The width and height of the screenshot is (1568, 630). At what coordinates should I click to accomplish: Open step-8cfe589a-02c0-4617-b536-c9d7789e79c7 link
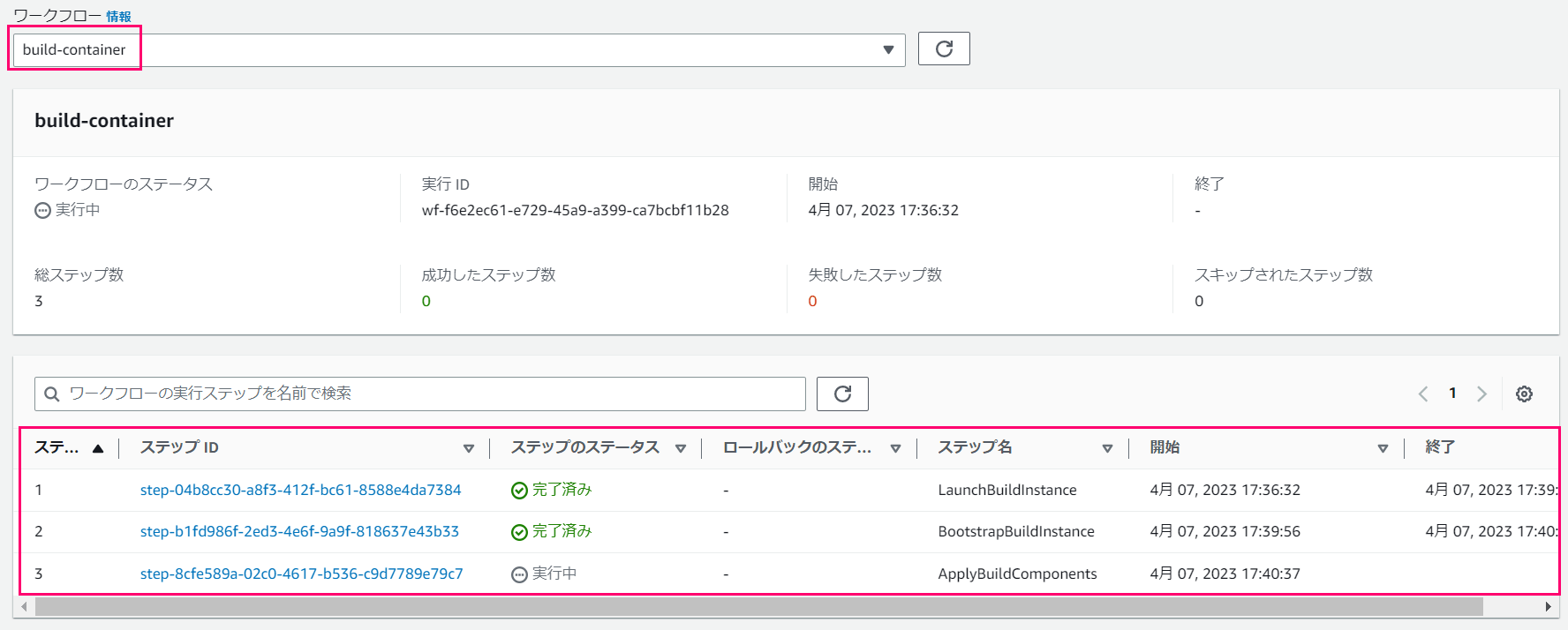point(301,574)
